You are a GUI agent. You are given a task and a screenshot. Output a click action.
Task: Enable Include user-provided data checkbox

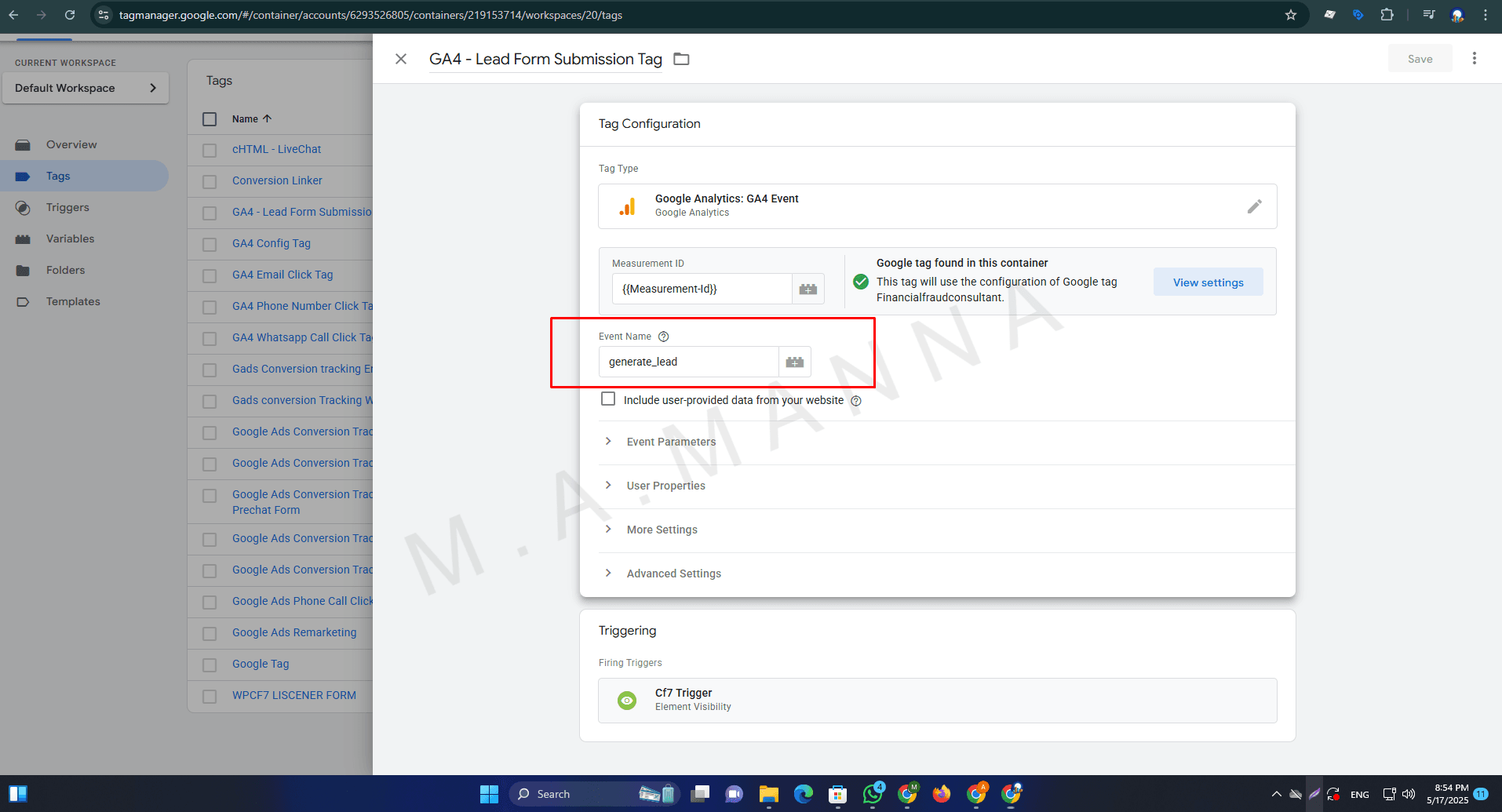pos(608,399)
